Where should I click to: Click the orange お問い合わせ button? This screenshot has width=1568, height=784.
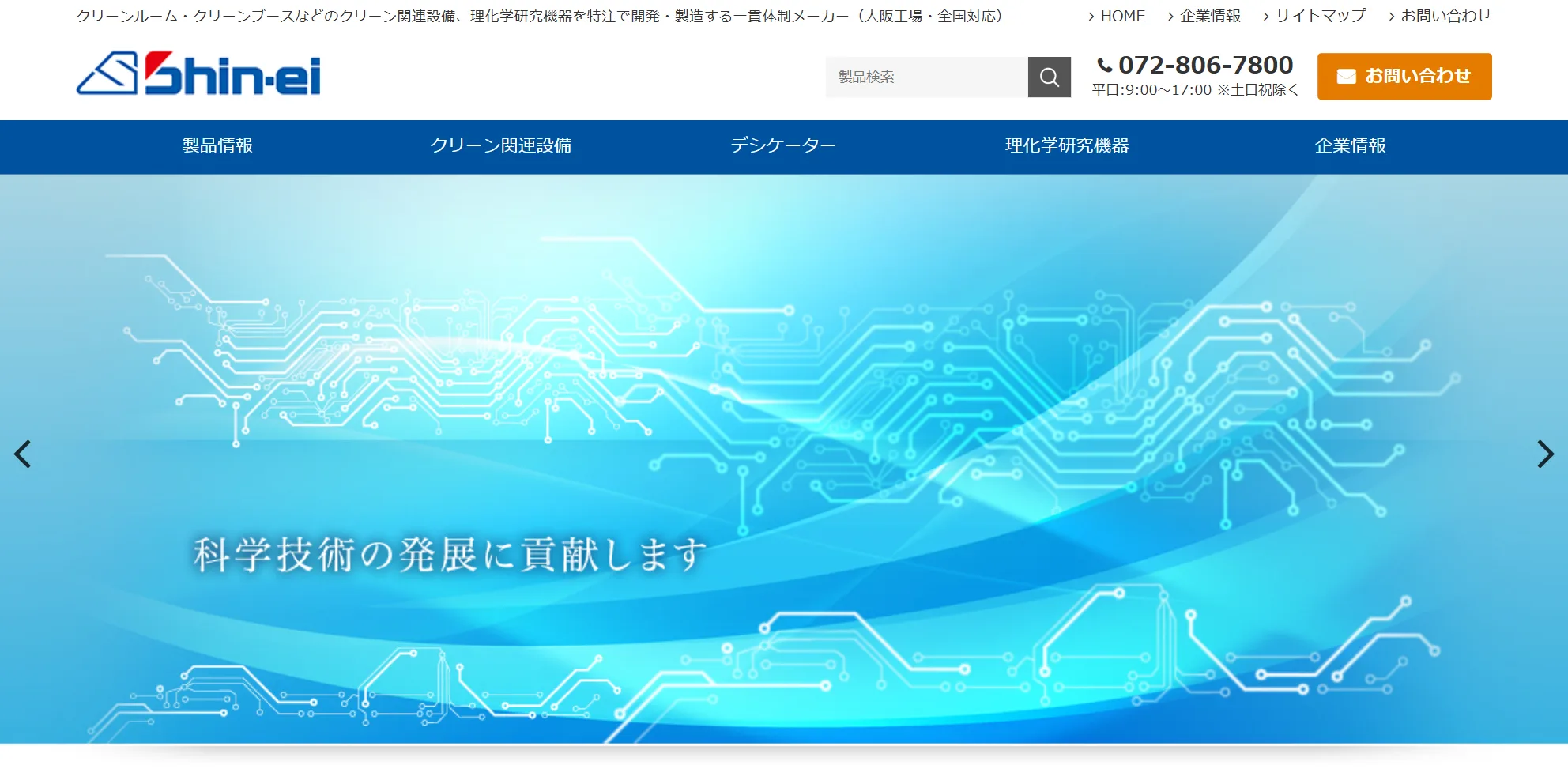1404,76
